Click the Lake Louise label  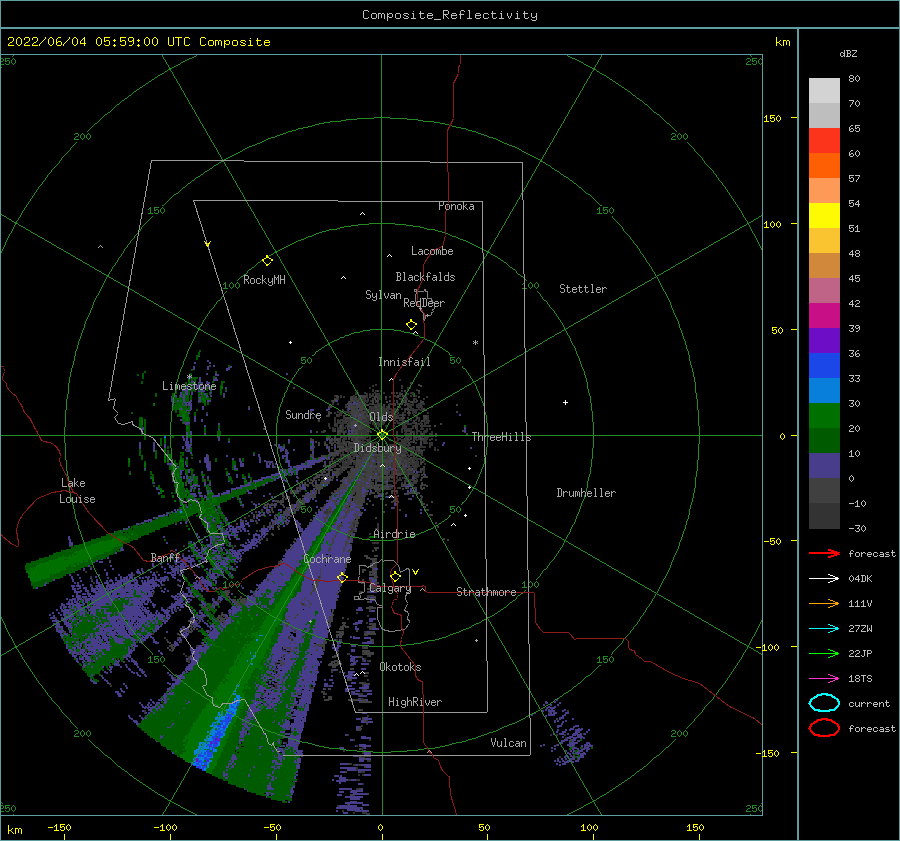point(77,491)
